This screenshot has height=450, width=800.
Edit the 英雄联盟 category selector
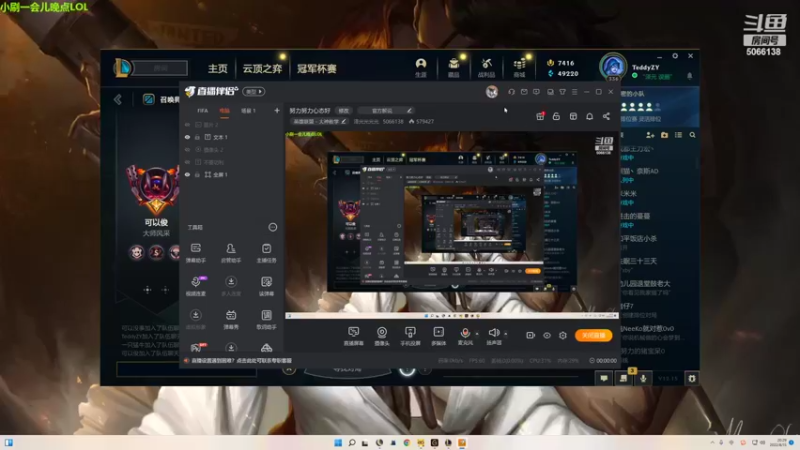pyautogui.click(x=319, y=121)
